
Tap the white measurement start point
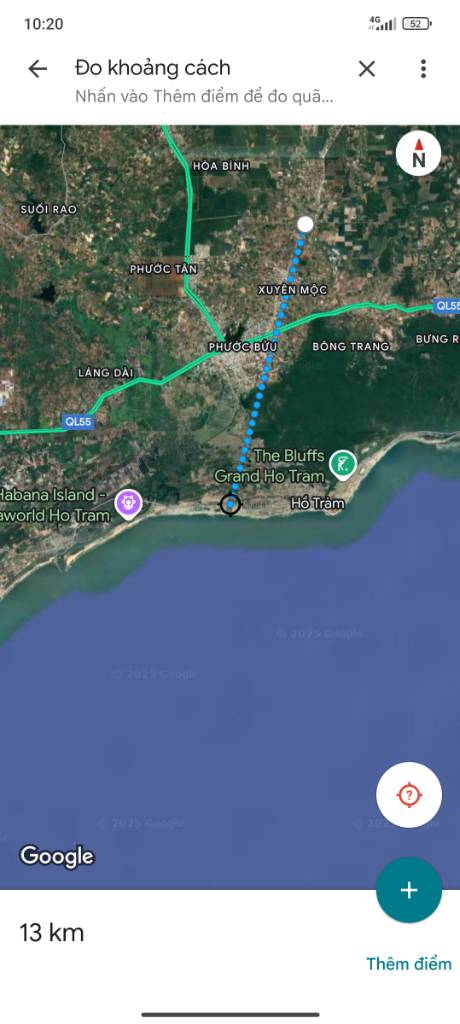click(305, 225)
